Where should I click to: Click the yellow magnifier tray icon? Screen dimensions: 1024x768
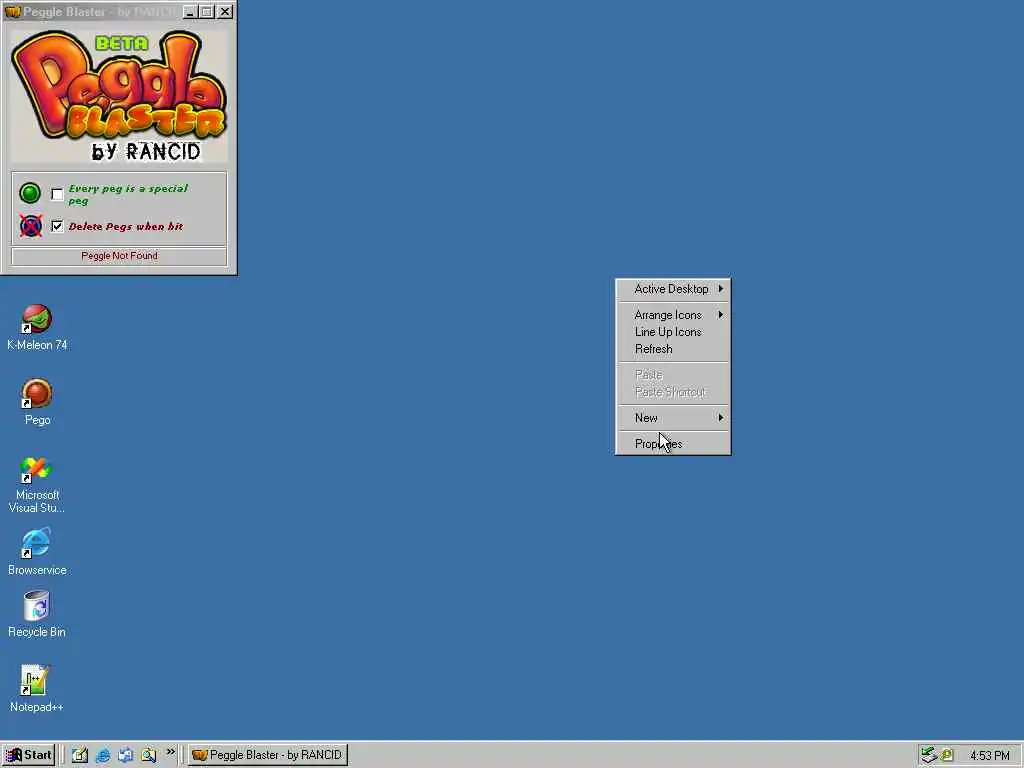click(947, 755)
